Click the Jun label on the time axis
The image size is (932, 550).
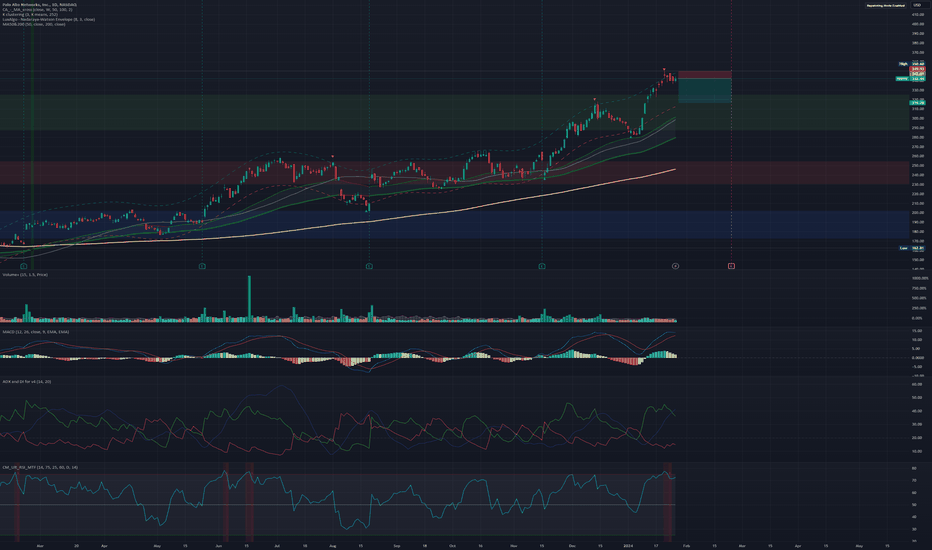click(x=219, y=545)
